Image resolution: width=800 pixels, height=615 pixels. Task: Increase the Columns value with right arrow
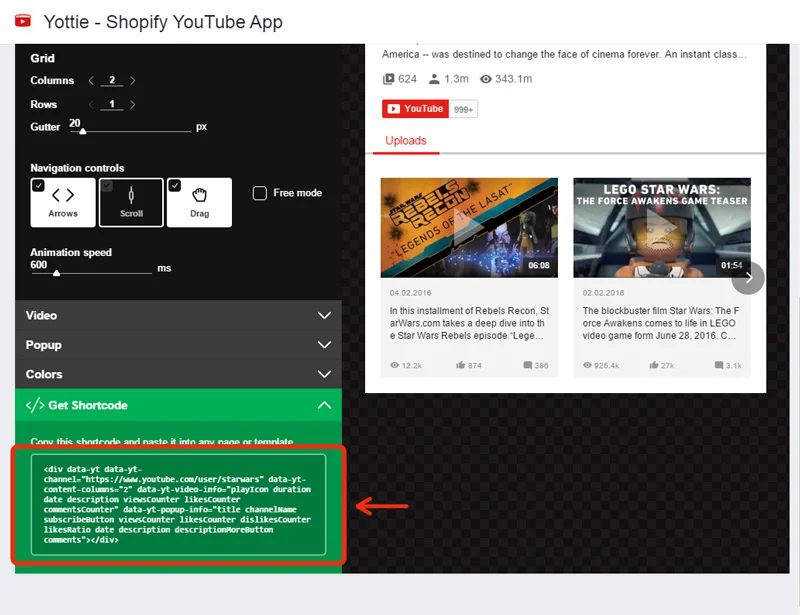(x=133, y=80)
